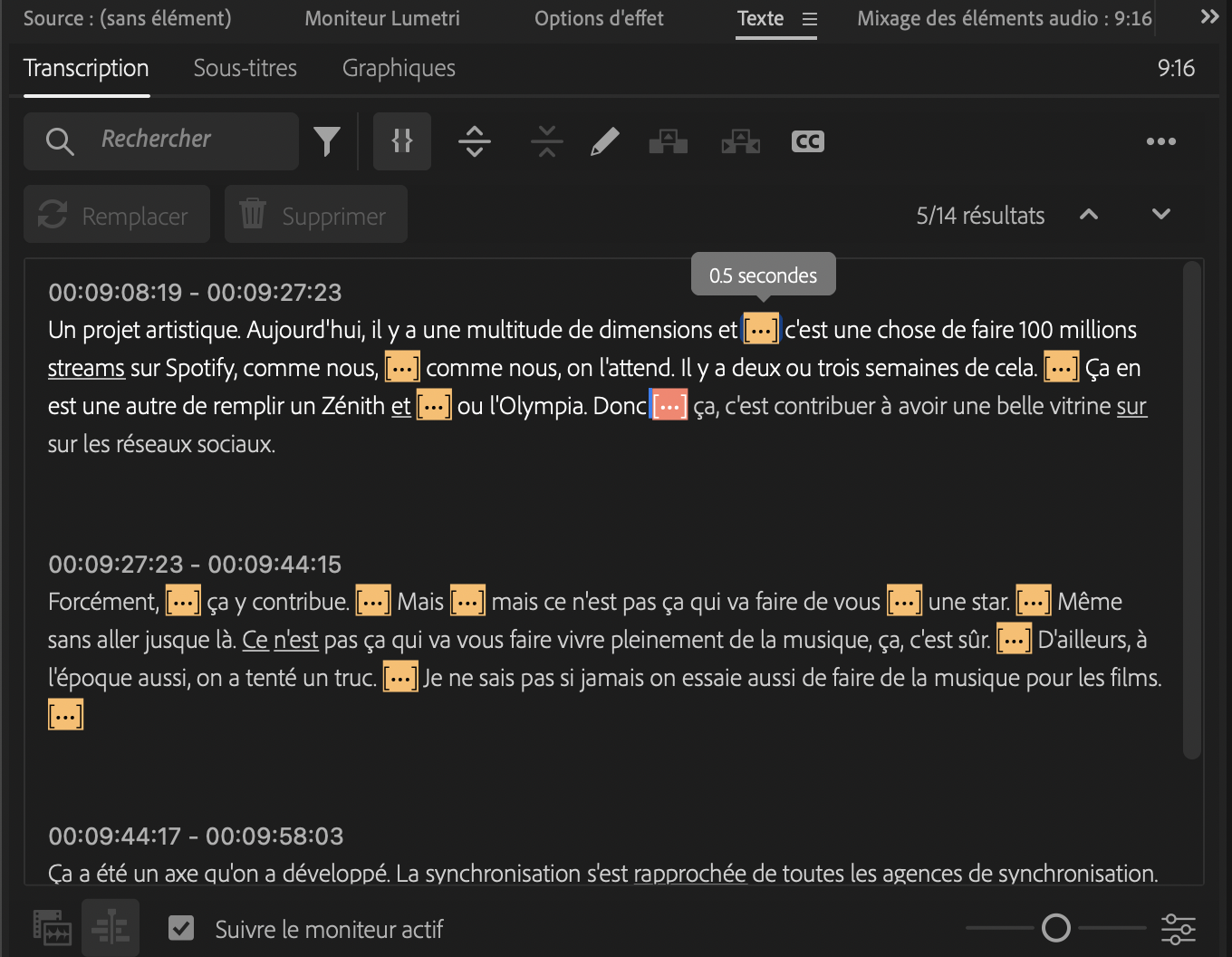
Task: Click the sequence clip icon at bottom left
Action: (52, 928)
